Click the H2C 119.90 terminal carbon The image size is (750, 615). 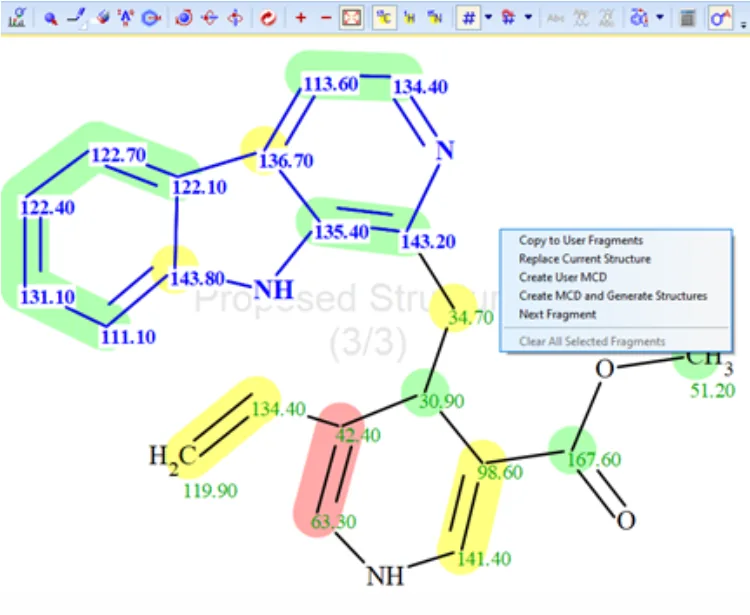[173, 457]
